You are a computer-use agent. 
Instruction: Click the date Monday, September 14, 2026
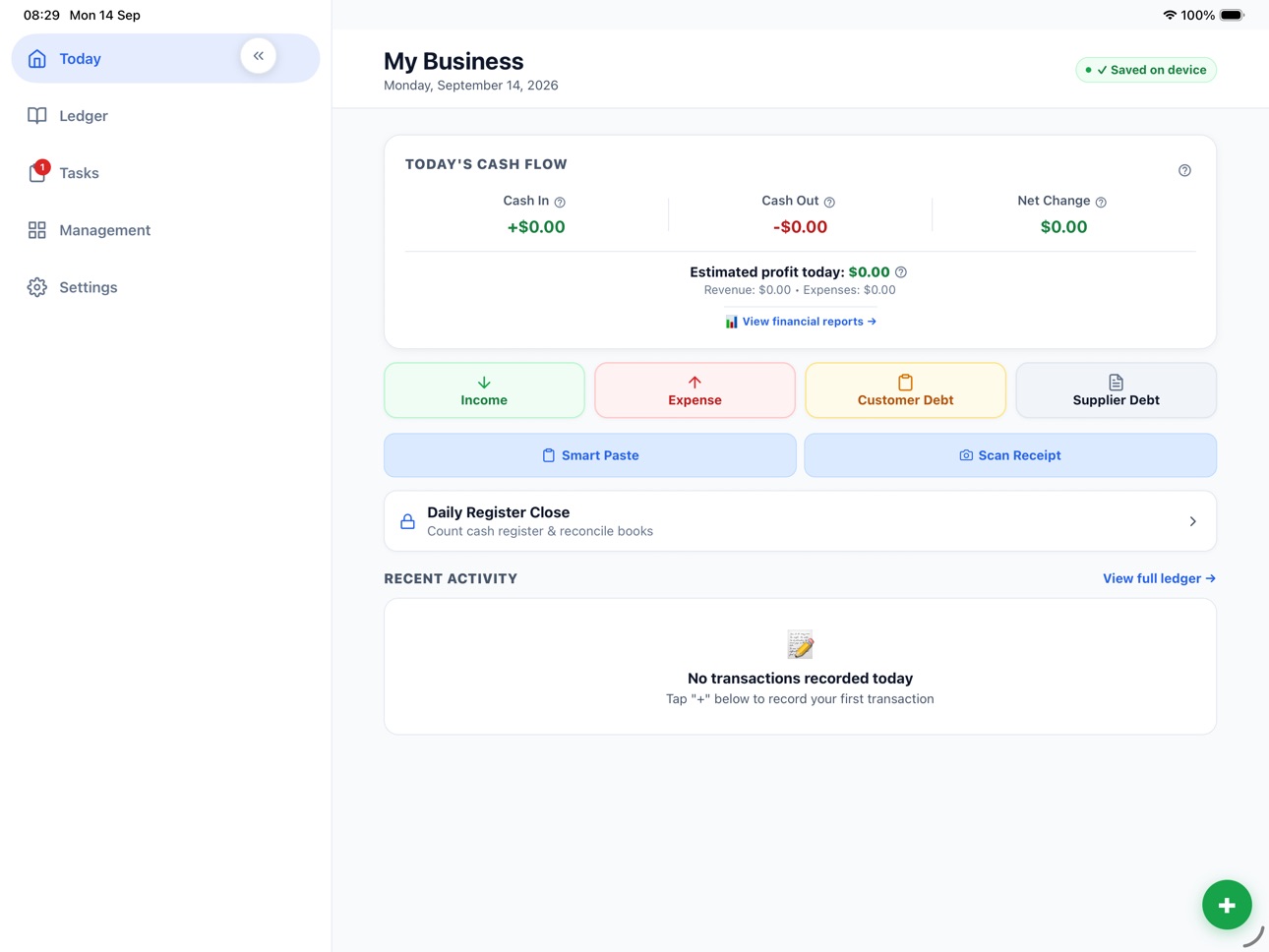coord(471,86)
